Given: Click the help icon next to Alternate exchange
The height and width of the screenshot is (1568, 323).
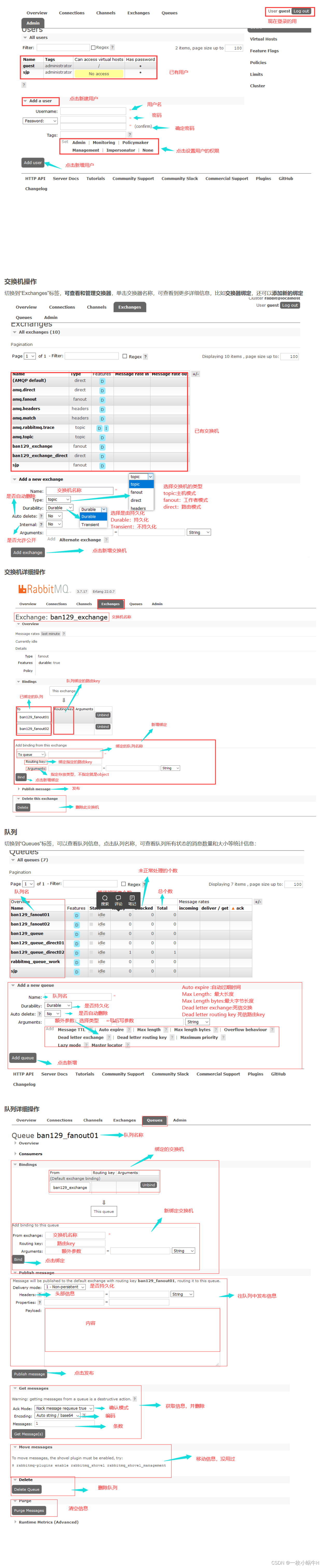Looking at the screenshot, I should (107, 540).
